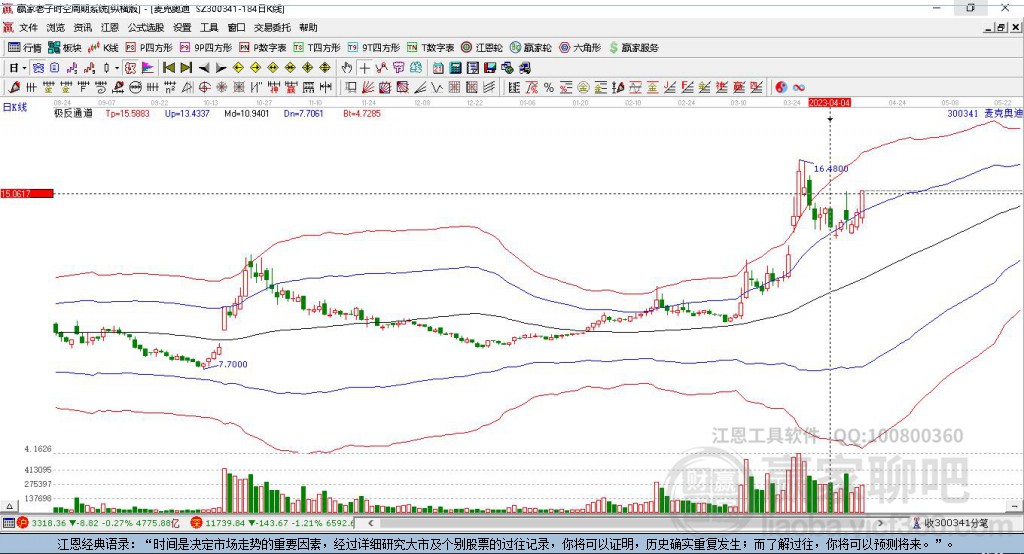Open the 行情 market quotes view

click(25, 48)
